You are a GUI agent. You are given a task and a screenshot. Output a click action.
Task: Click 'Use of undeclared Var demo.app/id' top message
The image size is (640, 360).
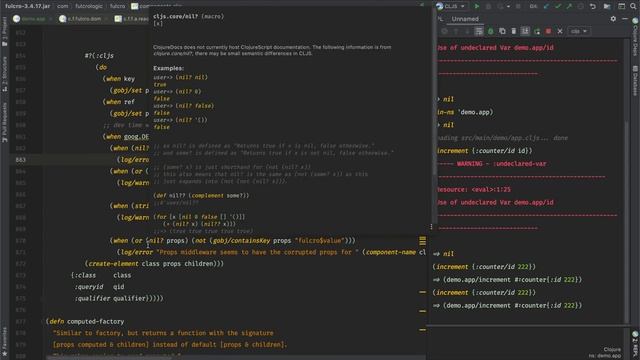tap(495, 47)
